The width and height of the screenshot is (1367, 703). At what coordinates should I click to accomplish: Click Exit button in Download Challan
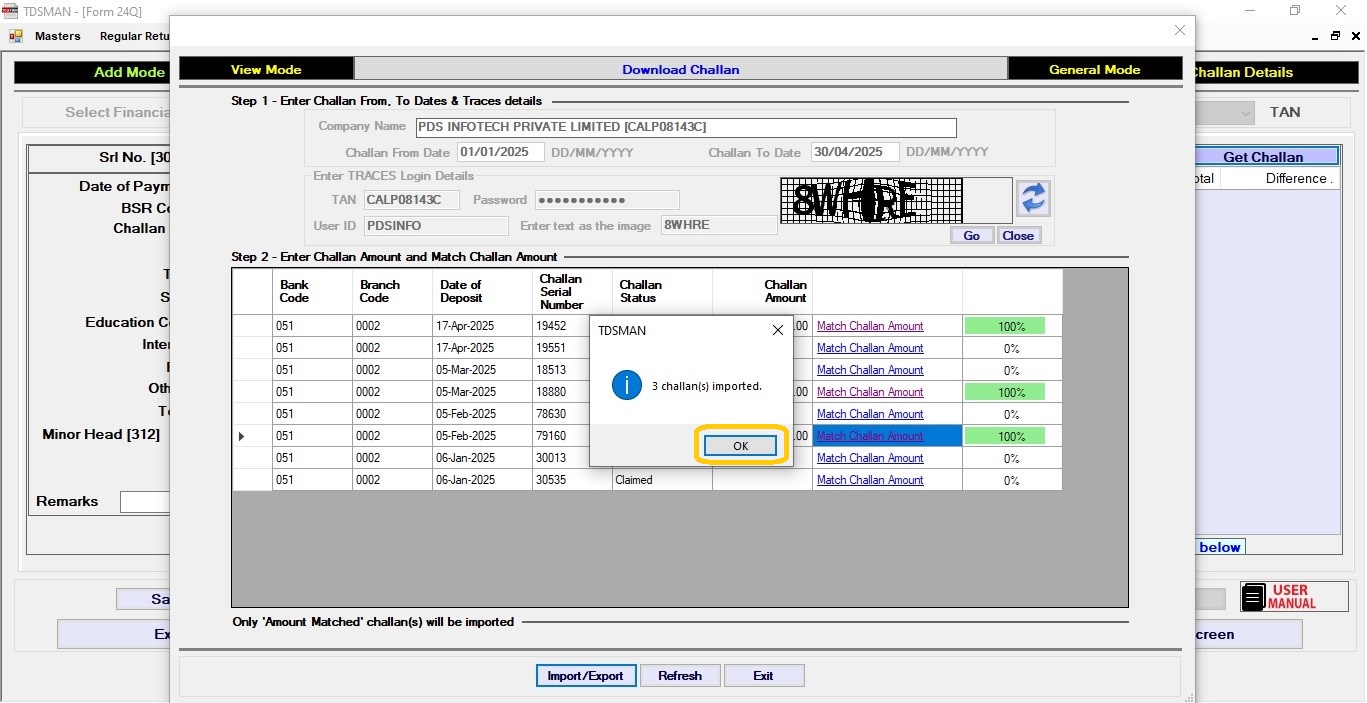(763, 676)
